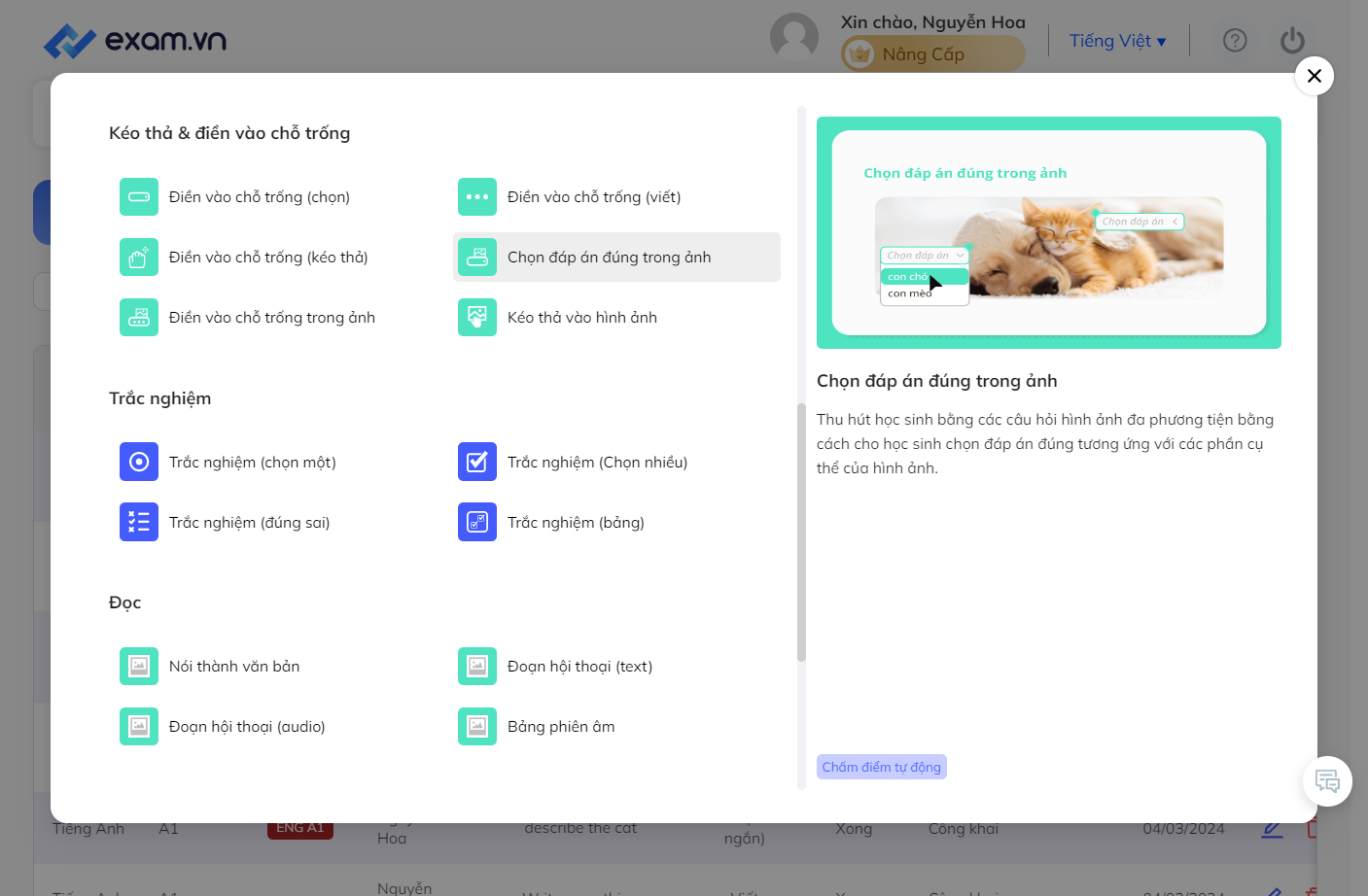
Task: Choose the Điền vào chỗ trống (viết) dots icon
Action: [477, 196]
